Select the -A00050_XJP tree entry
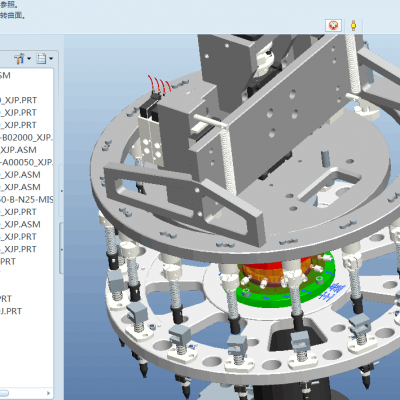 point(27,162)
